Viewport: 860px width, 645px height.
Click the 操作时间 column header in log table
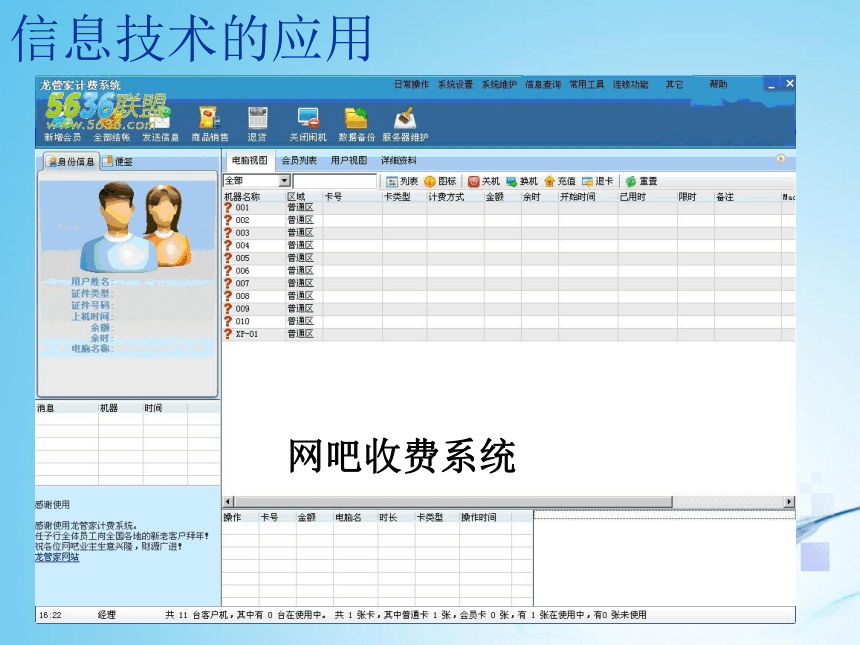(x=485, y=517)
